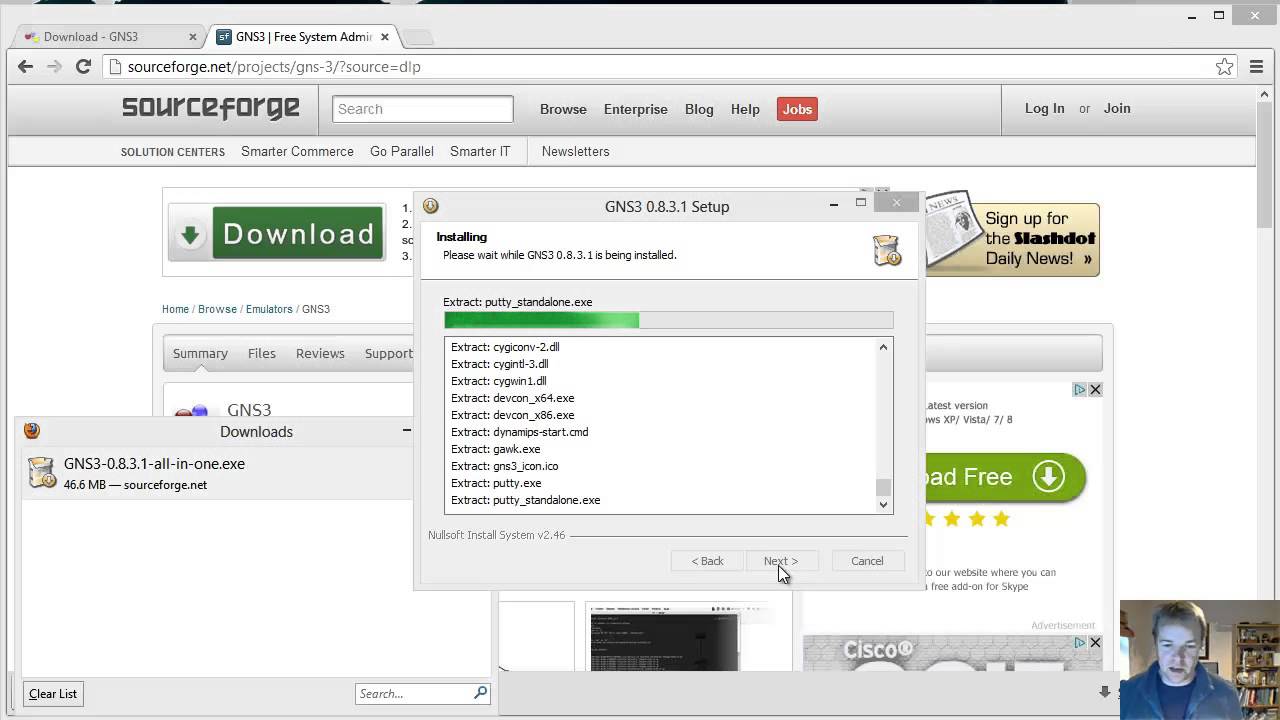
Task: Click scroll-up arrow of extract log
Action: click(x=883, y=347)
